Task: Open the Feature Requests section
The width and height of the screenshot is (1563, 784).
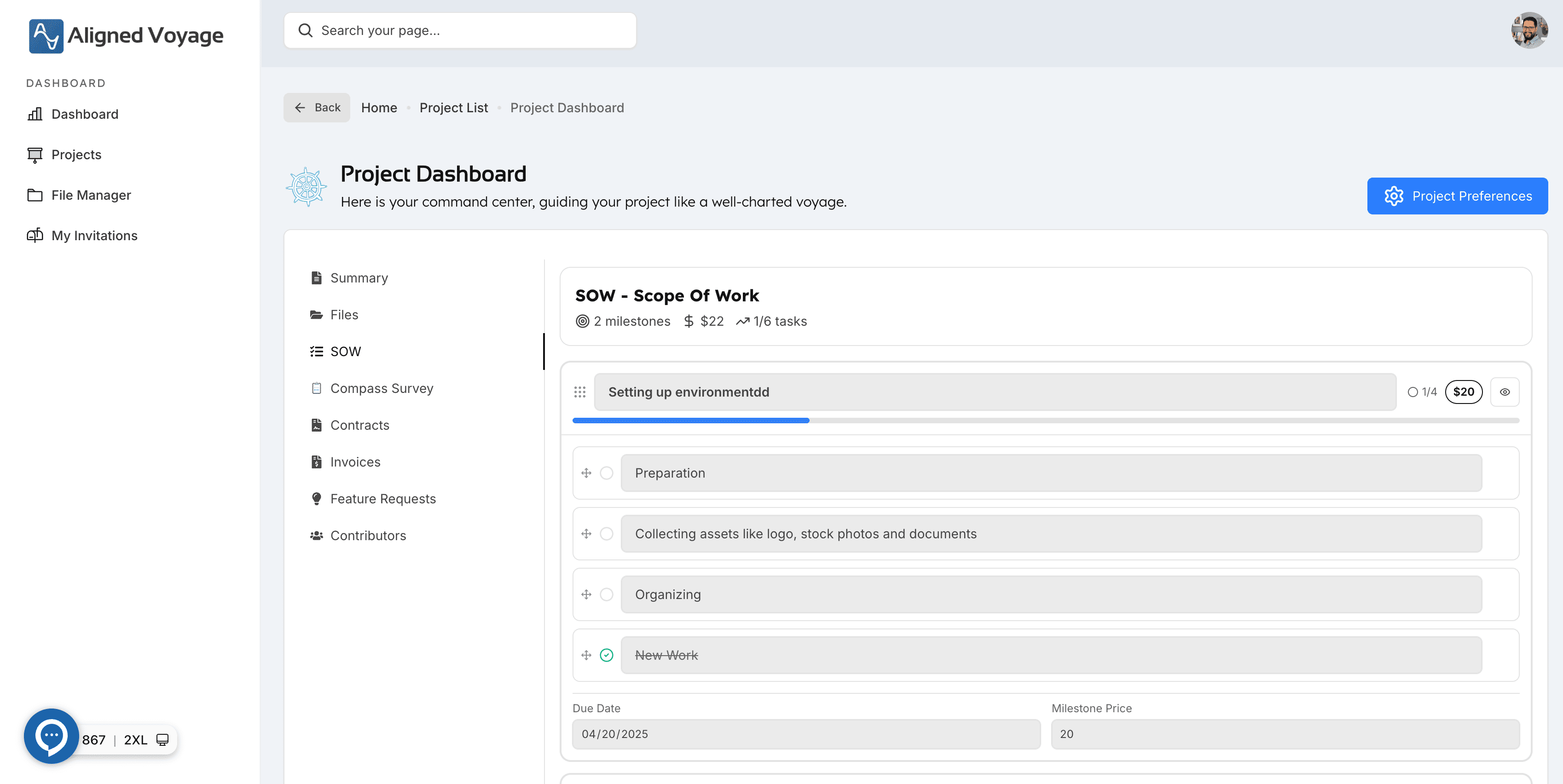Action: (382, 498)
